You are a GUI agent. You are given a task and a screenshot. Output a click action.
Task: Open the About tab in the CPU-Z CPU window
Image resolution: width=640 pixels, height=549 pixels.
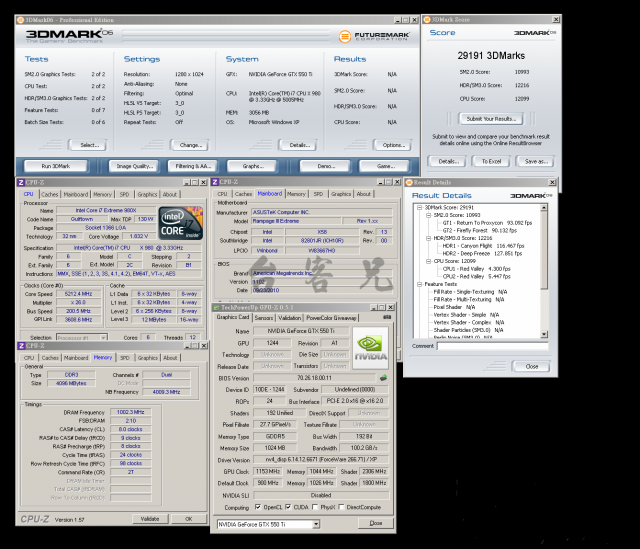pos(170,194)
